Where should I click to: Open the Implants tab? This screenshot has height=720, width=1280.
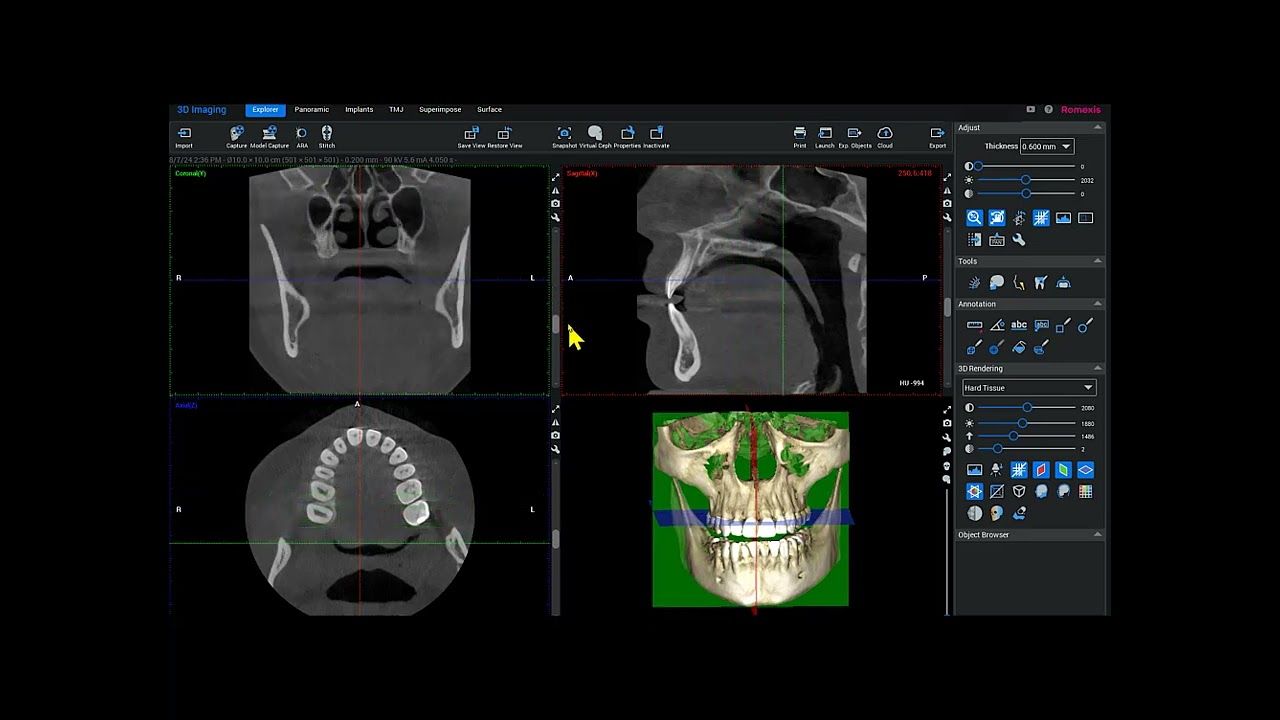point(359,110)
